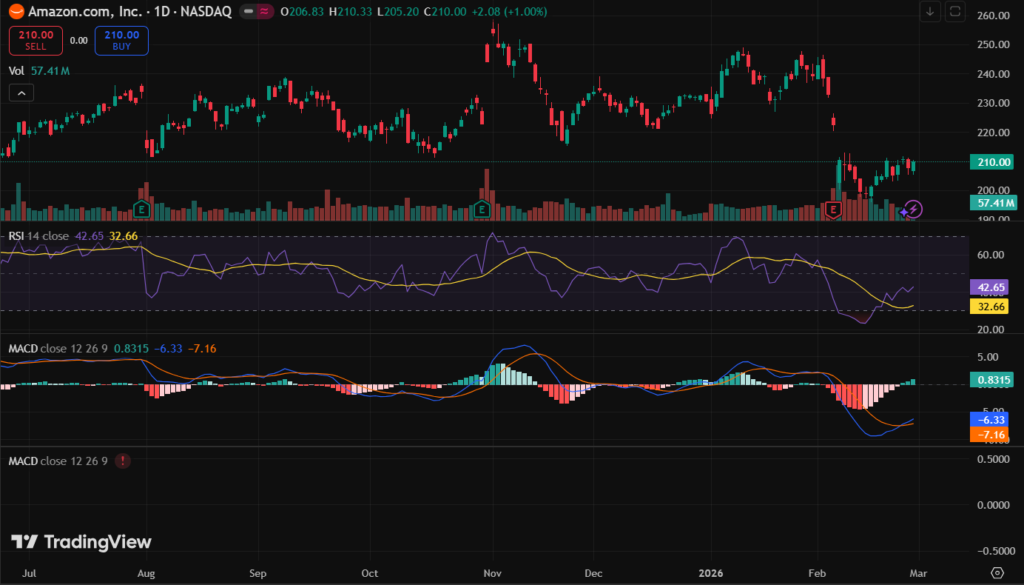The width and height of the screenshot is (1024, 585).
Task: Click the RSI 14 close indicator label
Action: point(40,235)
